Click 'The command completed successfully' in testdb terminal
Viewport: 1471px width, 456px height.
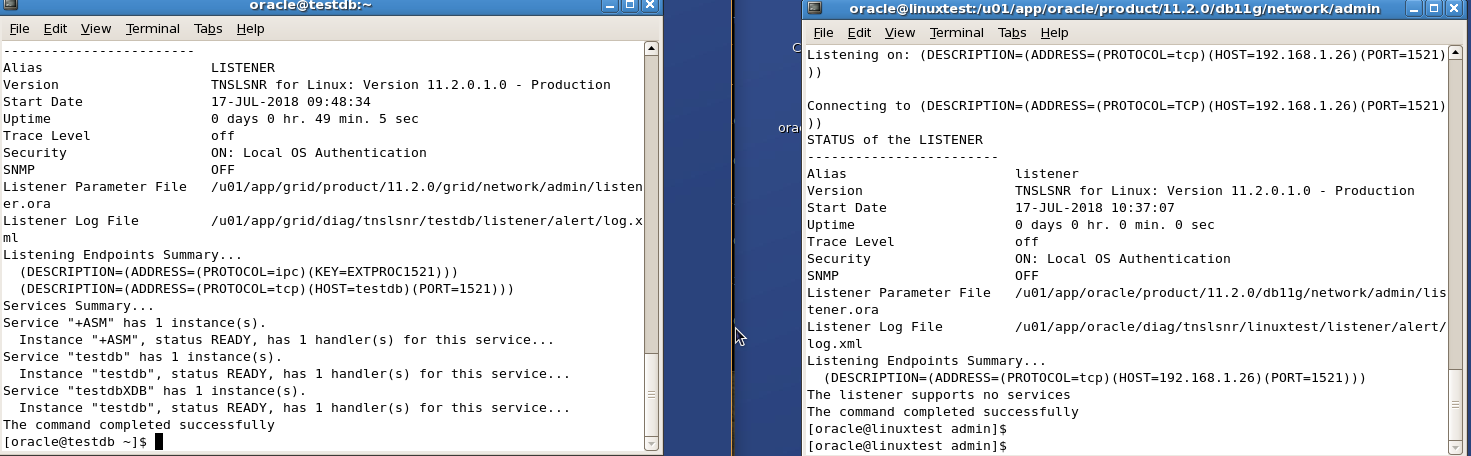139,425
